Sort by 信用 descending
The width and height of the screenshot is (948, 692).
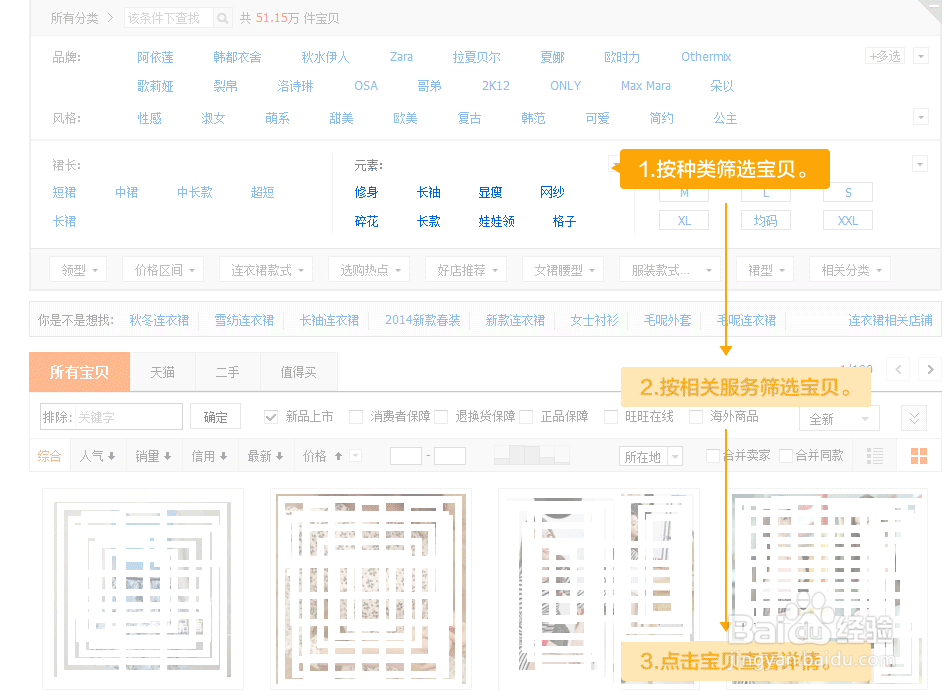point(209,456)
